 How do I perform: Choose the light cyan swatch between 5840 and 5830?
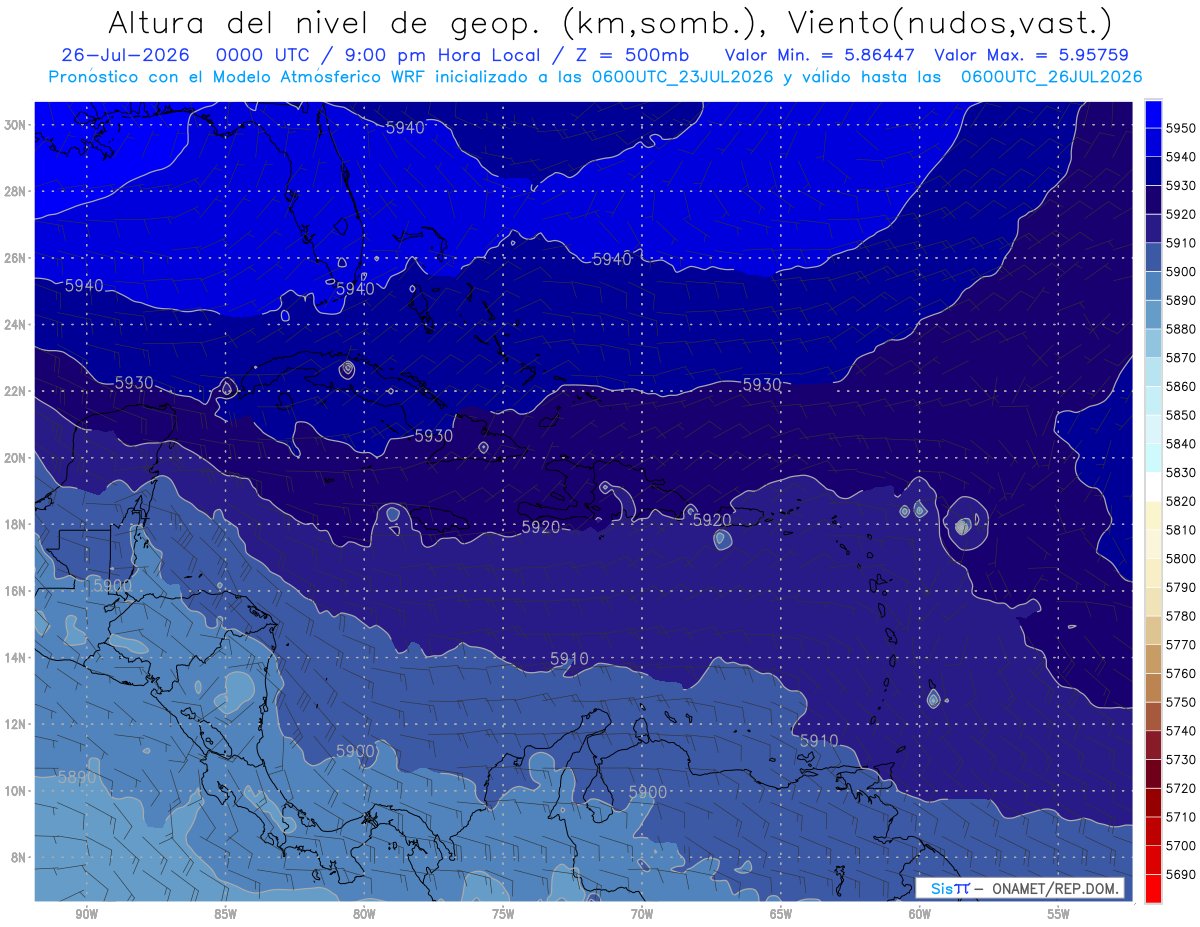click(x=1153, y=458)
